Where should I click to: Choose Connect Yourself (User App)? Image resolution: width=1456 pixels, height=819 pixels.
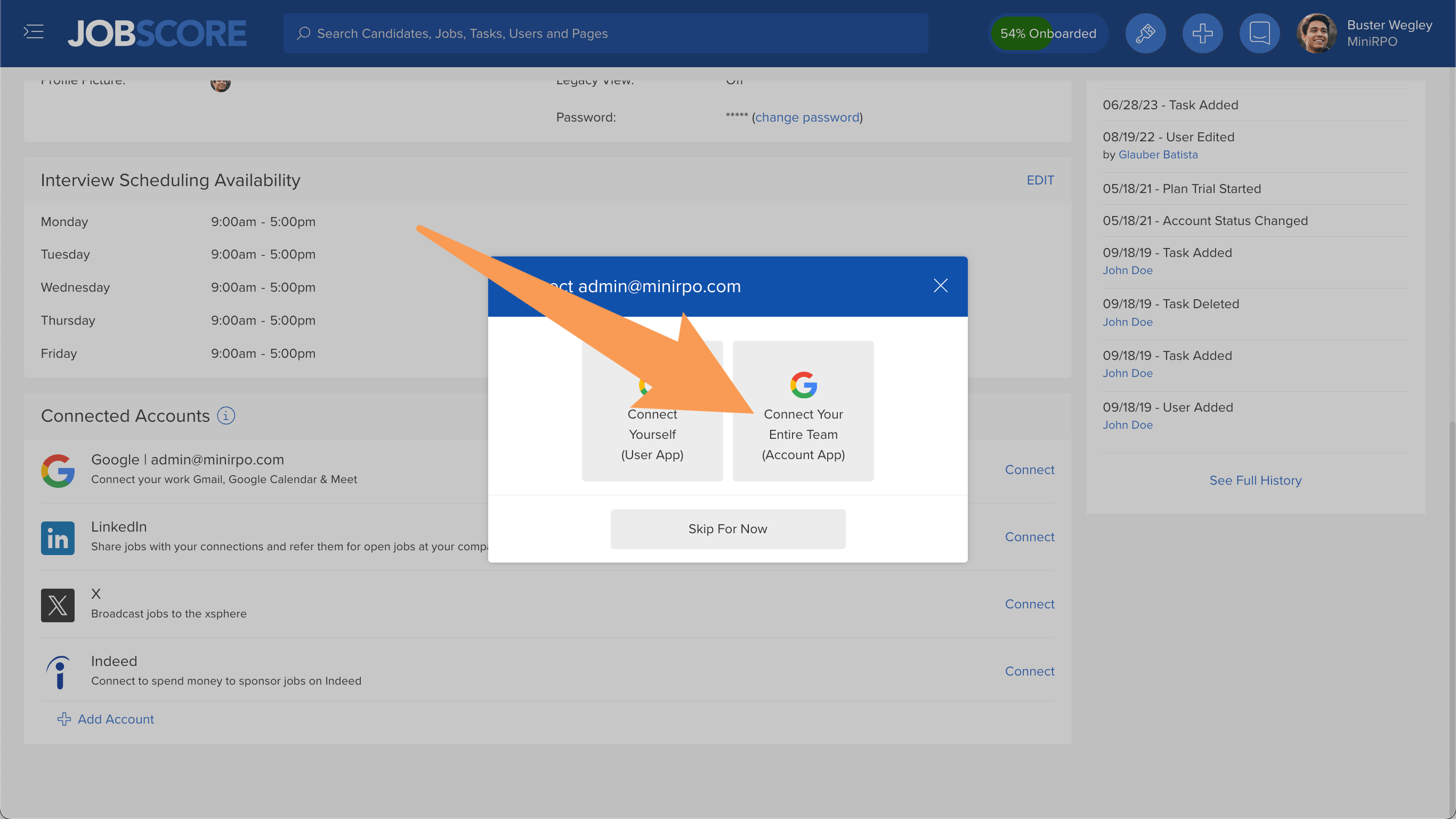(x=652, y=411)
